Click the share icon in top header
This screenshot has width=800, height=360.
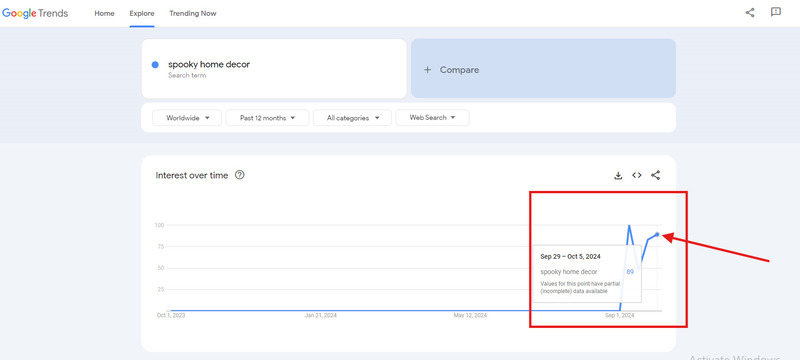pyautogui.click(x=749, y=13)
